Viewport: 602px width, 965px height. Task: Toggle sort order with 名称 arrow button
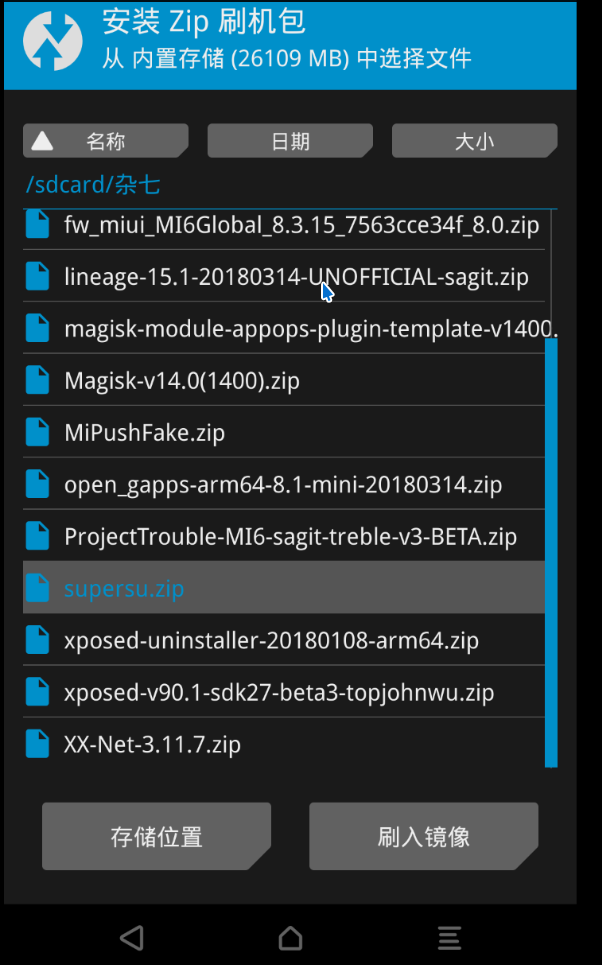pos(106,141)
